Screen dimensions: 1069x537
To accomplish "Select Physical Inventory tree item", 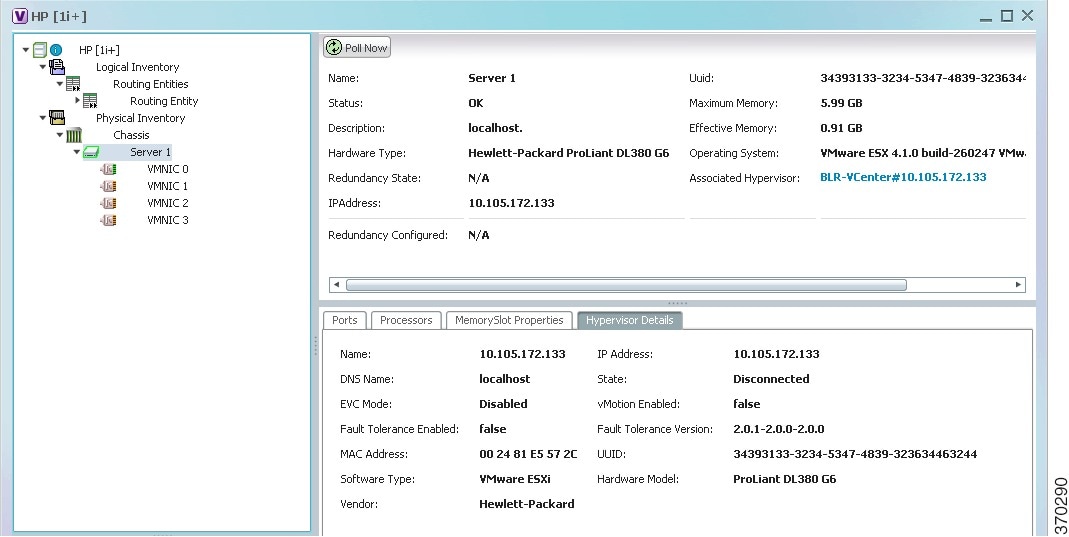I will click(x=140, y=118).
